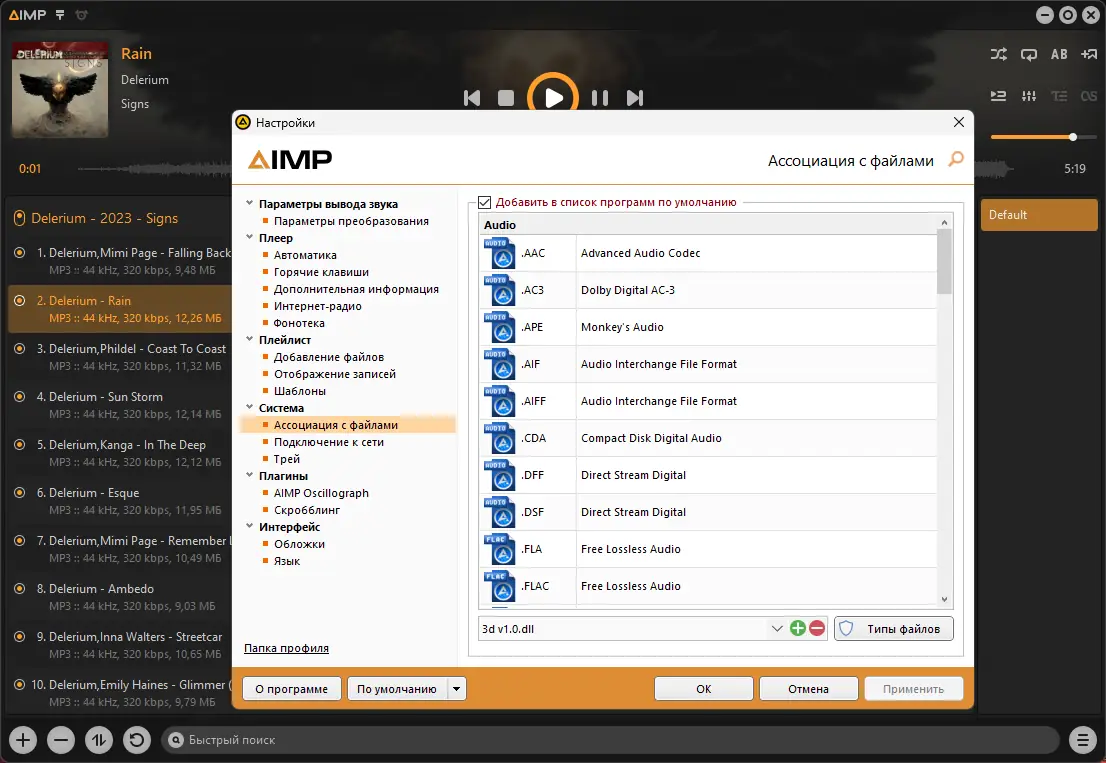Click the refresh playlist icon

click(x=137, y=740)
